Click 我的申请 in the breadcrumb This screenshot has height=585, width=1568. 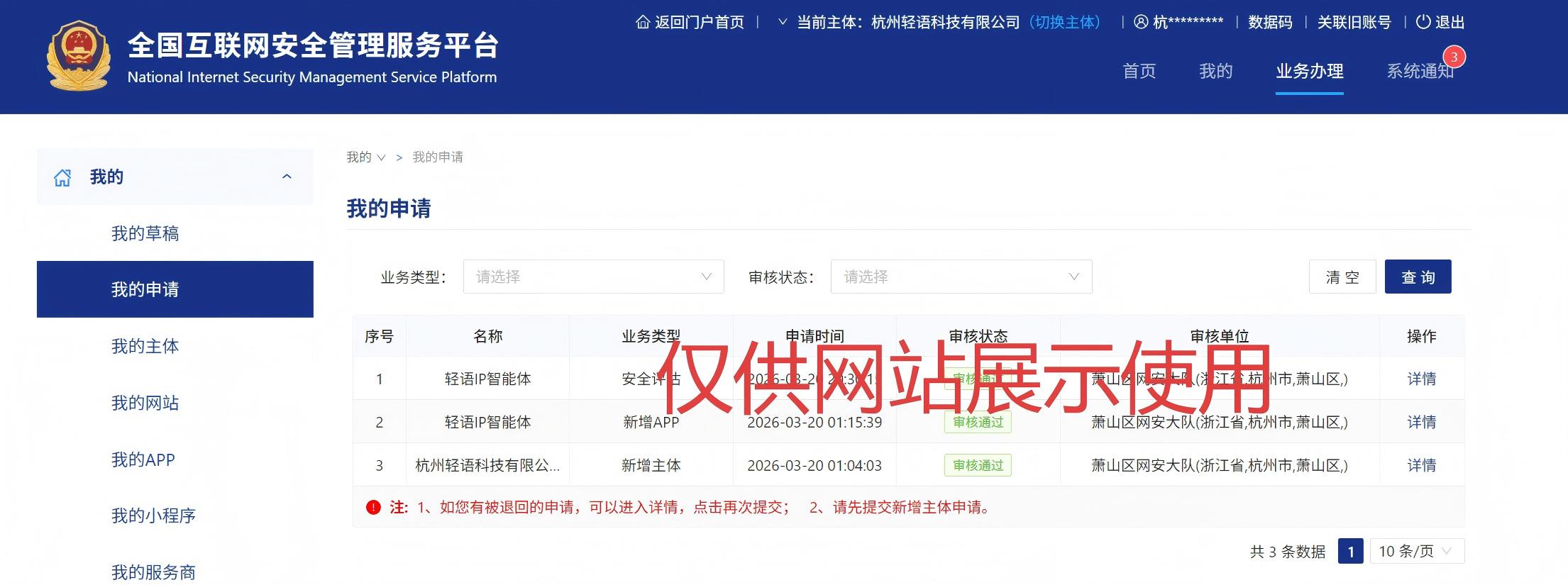click(x=438, y=157)
